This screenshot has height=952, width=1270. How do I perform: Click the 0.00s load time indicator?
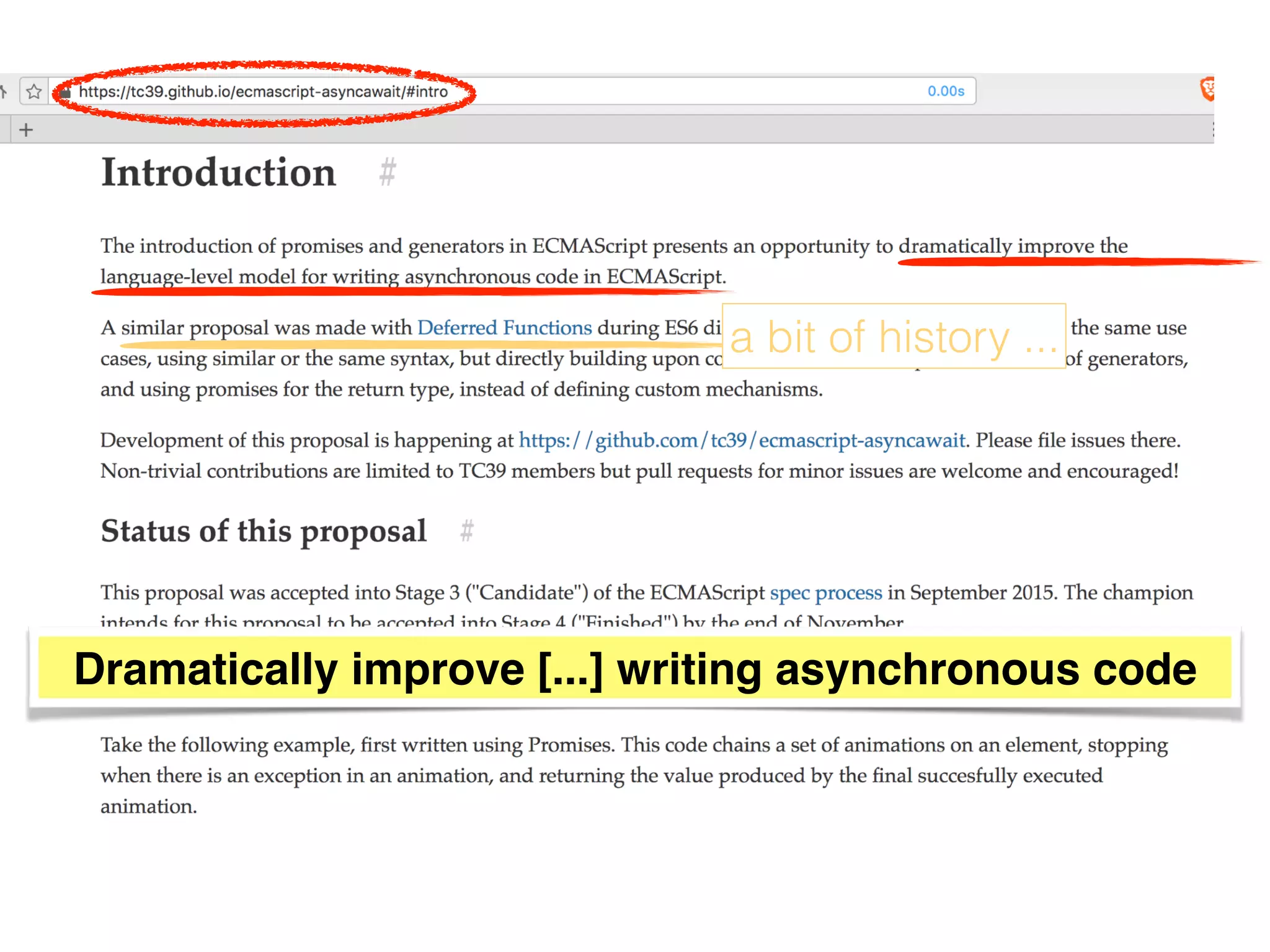(x=946, y=91)
